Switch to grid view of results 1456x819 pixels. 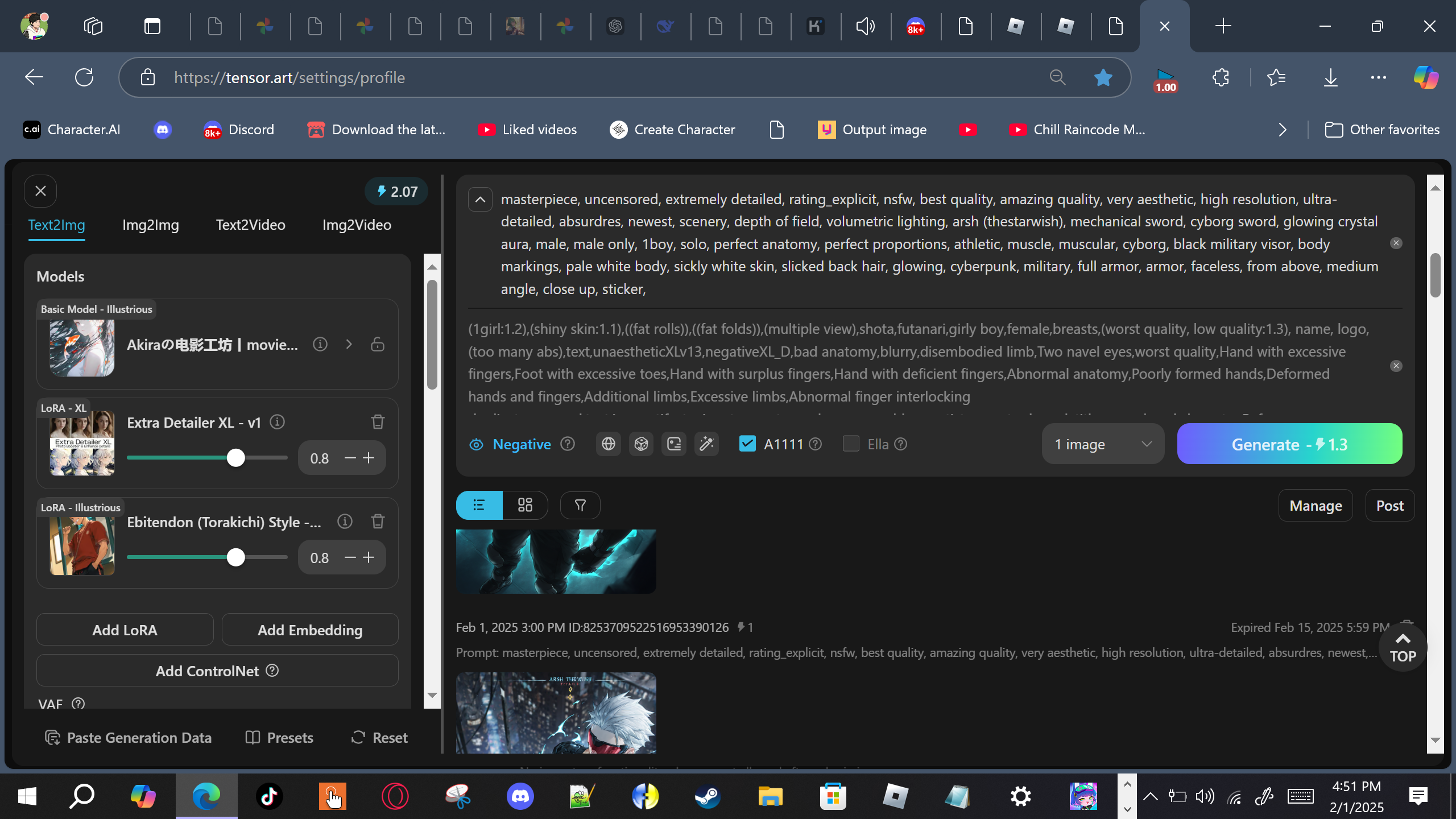click(525, 505)
